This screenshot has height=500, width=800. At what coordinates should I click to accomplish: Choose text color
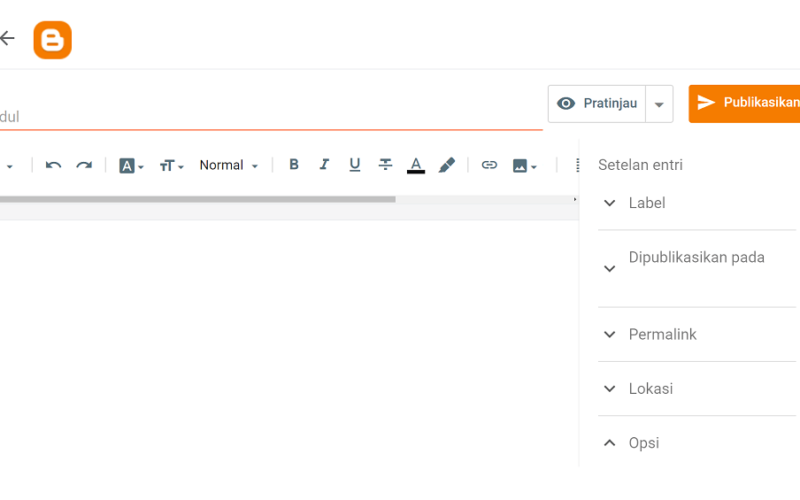(416, 165)
